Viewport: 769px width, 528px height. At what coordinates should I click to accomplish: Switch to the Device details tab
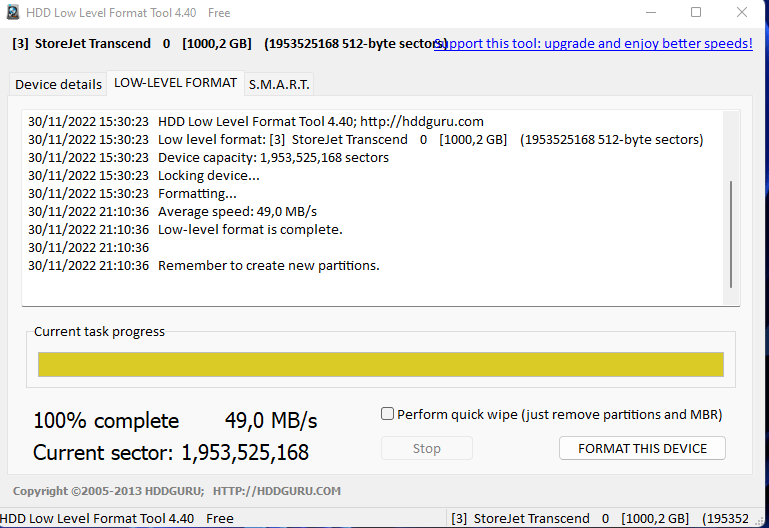(x=58, y=84)
